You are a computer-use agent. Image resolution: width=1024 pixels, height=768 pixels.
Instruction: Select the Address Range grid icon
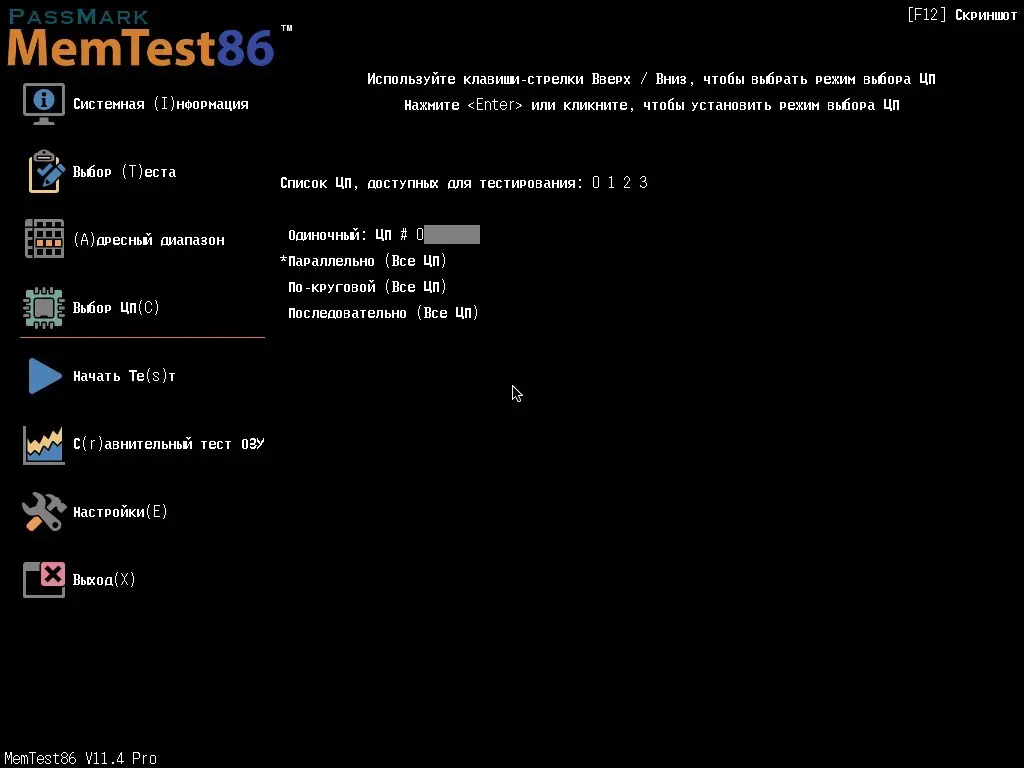[x=44, y=239]
